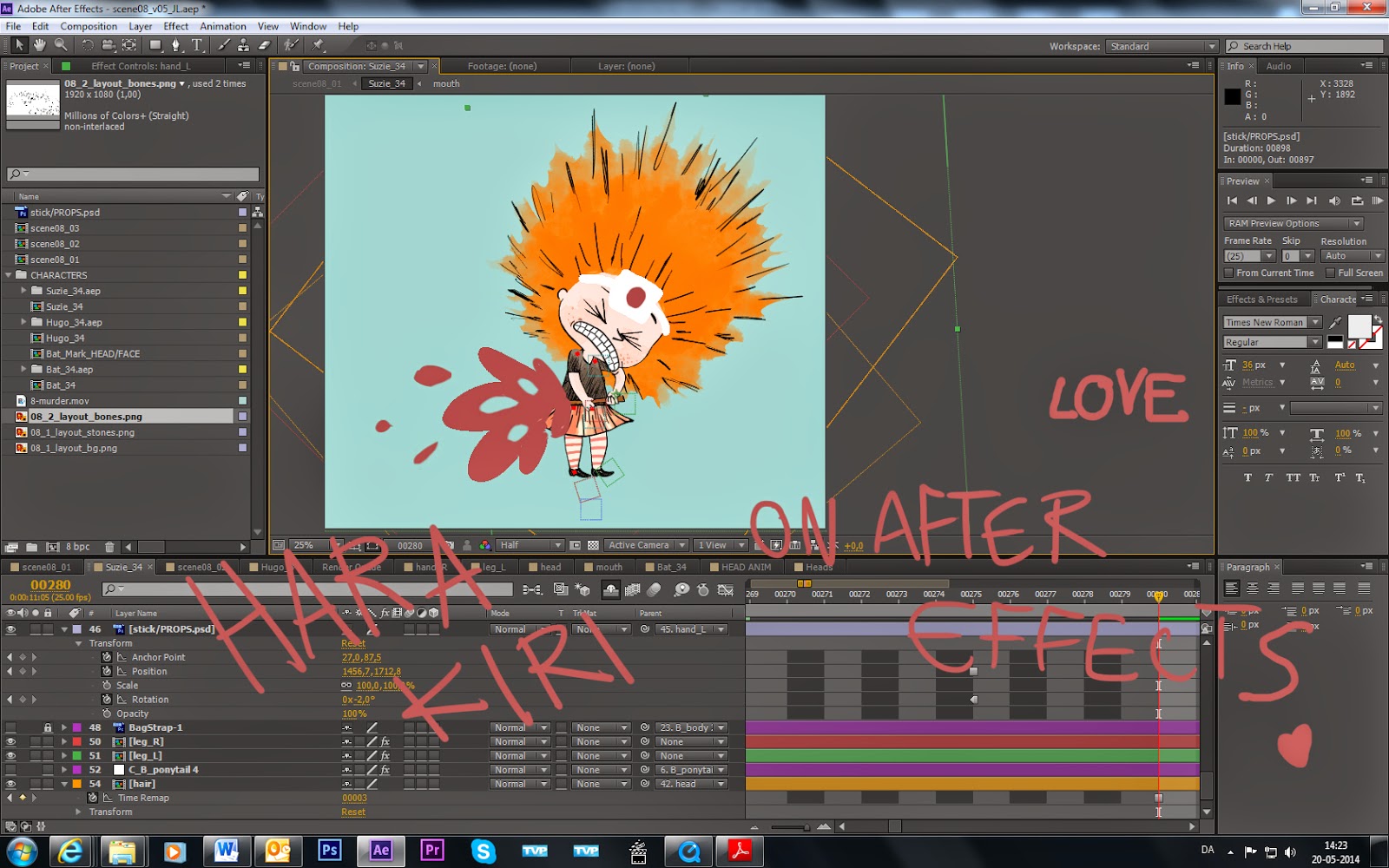The width and height of the screenshot is (1389, 868).
Task: Collapse the CHARACTERS folder
Action: (x=9, y=275)
